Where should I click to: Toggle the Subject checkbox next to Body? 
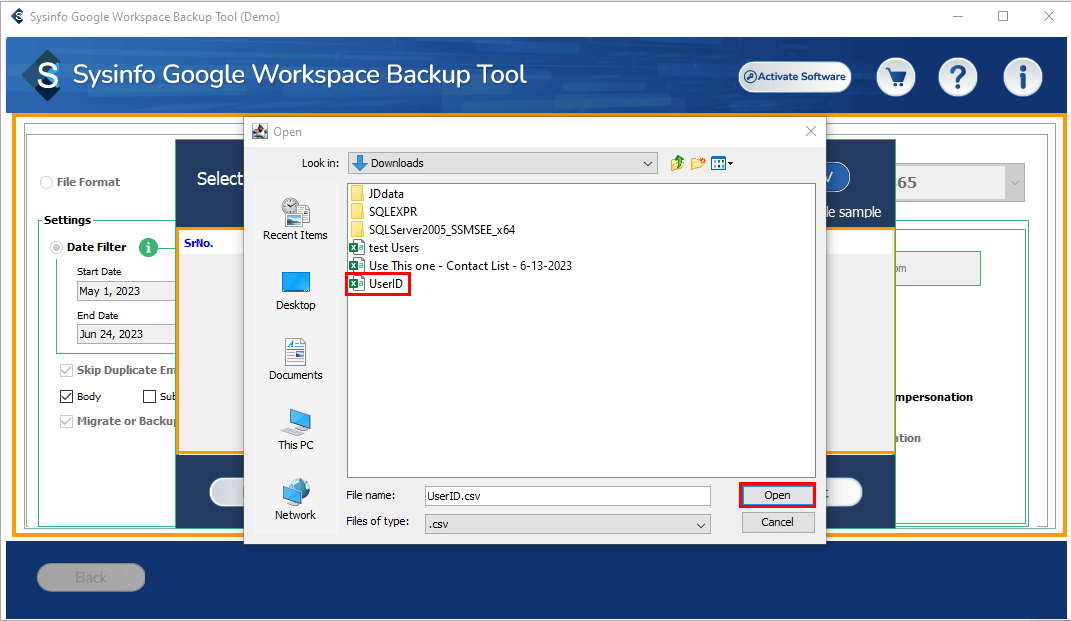point(149,396)
